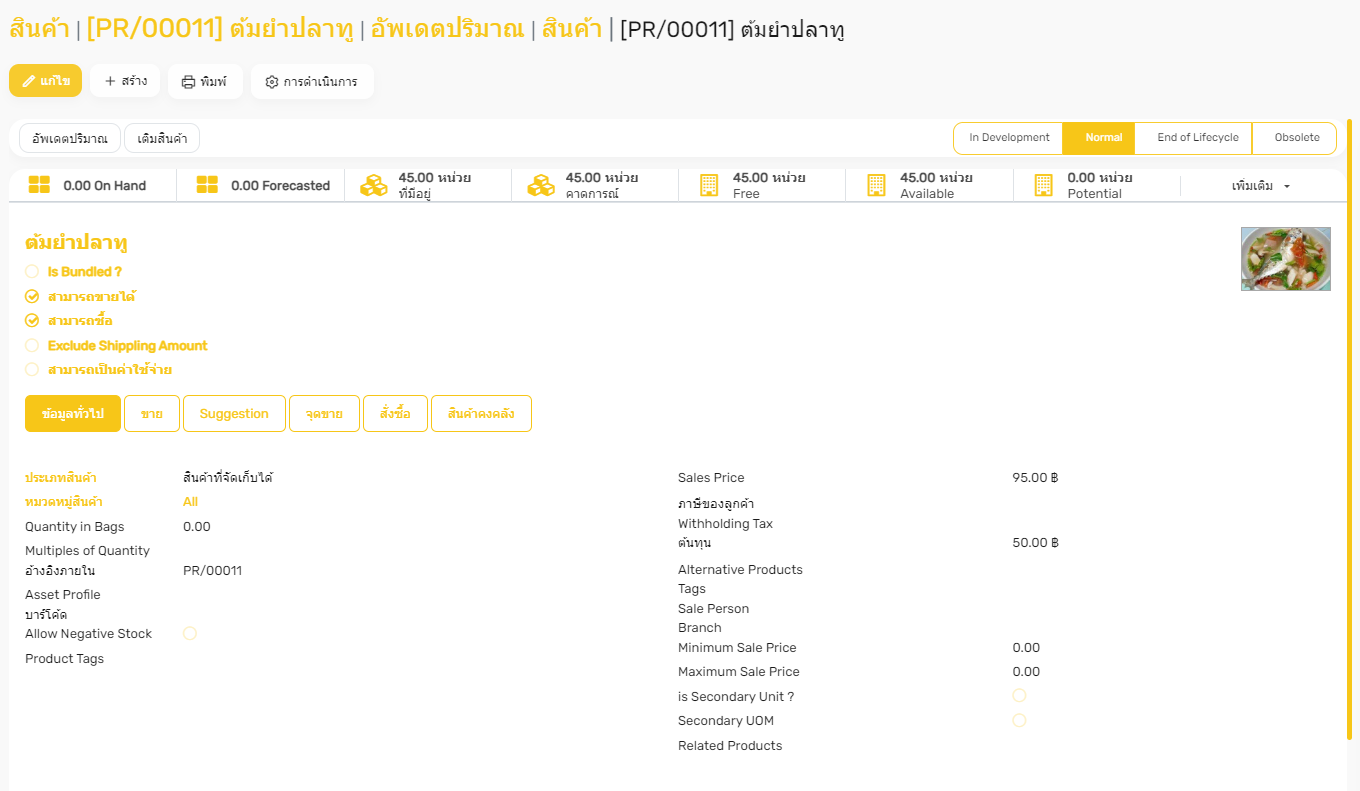The width and height of the screenshot is (1360, 791).
Task: Click the cubes icon for คาดการณ์
Action: pyautogui.click(x=541, y=185)
